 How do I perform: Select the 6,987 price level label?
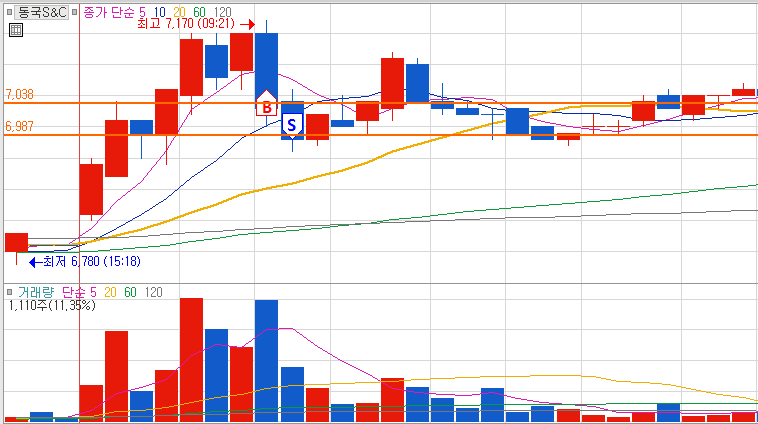19,126
